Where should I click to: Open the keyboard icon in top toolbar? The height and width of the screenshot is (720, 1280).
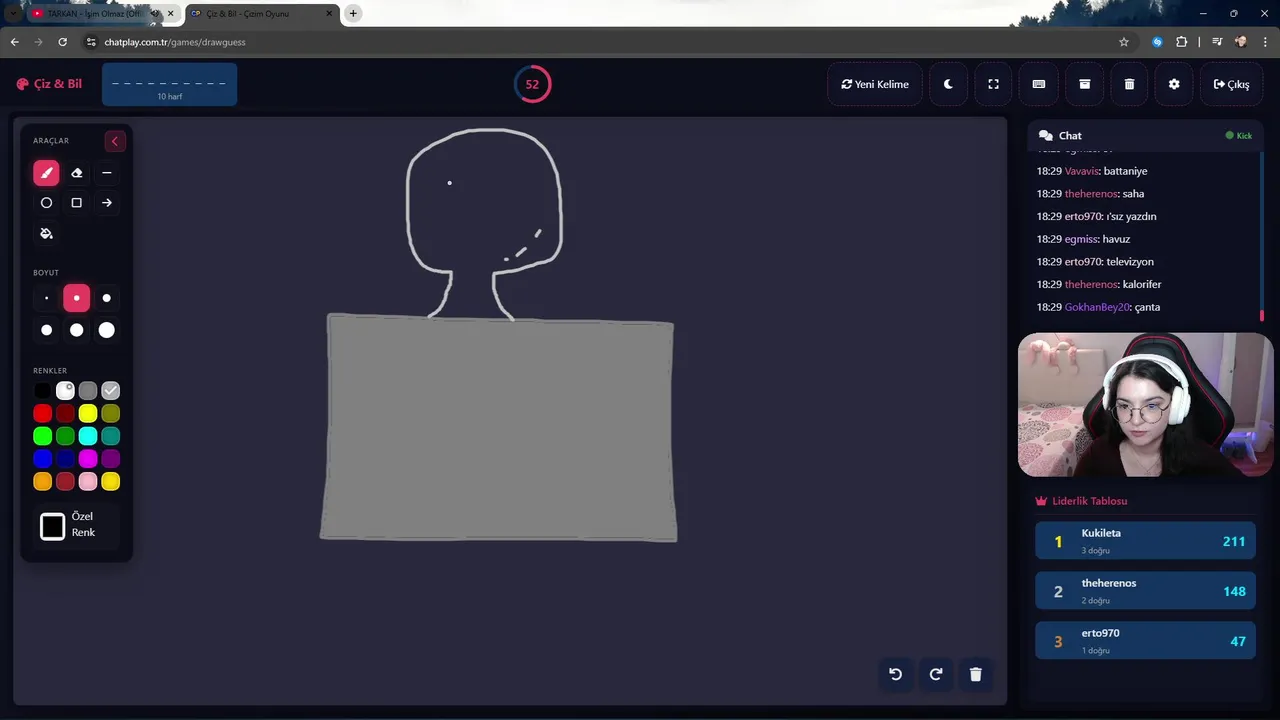pos(1039,84)
